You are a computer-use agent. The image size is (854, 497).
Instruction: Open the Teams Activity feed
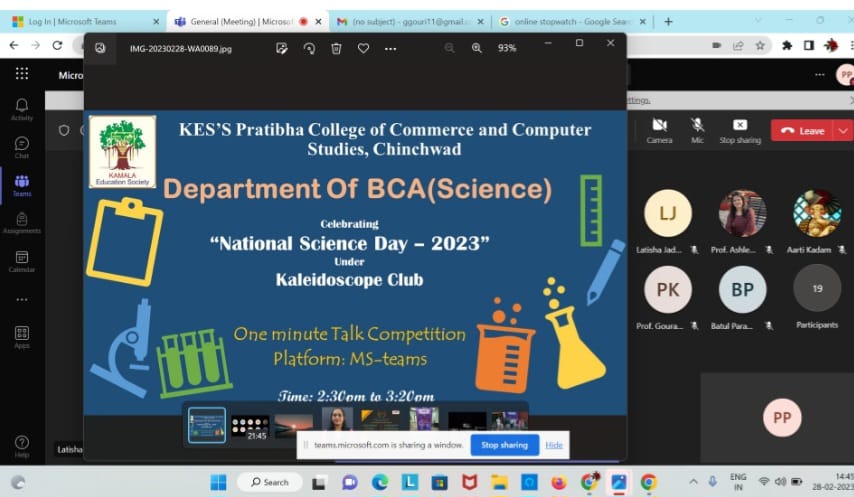pos(21,109)
